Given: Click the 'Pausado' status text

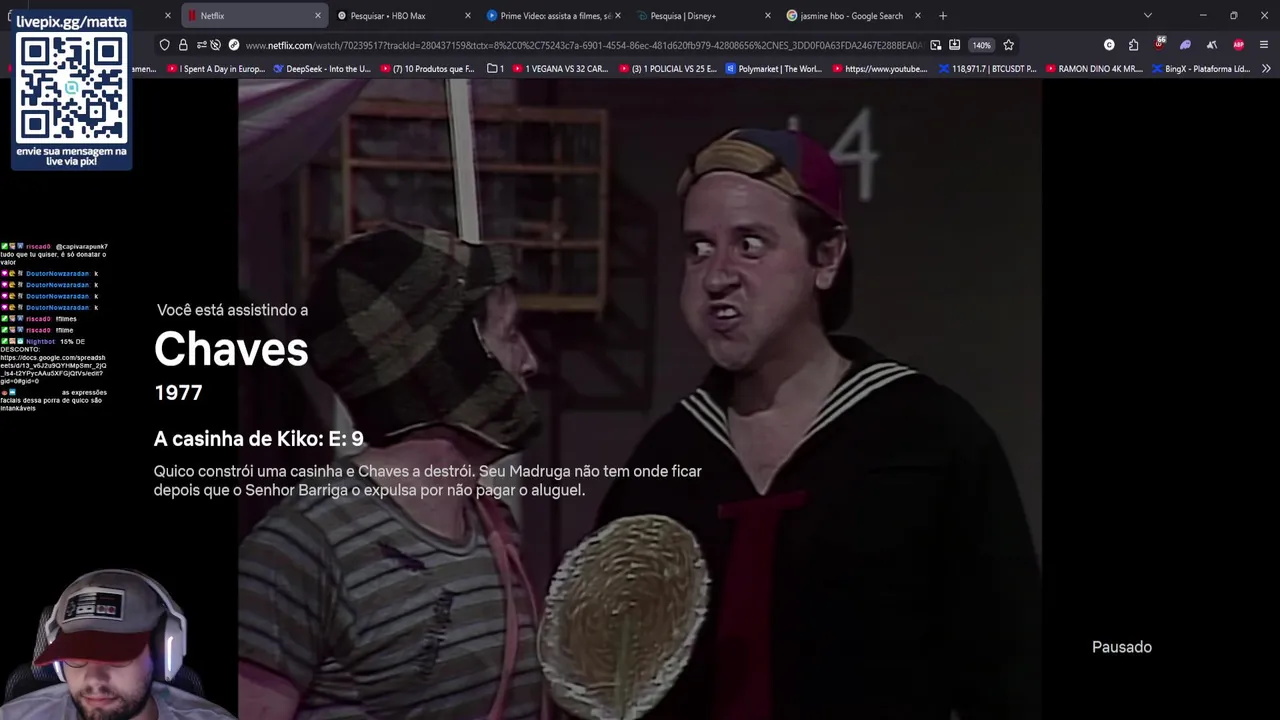Looking at the screenshot, I should (x=1122, y=647).
